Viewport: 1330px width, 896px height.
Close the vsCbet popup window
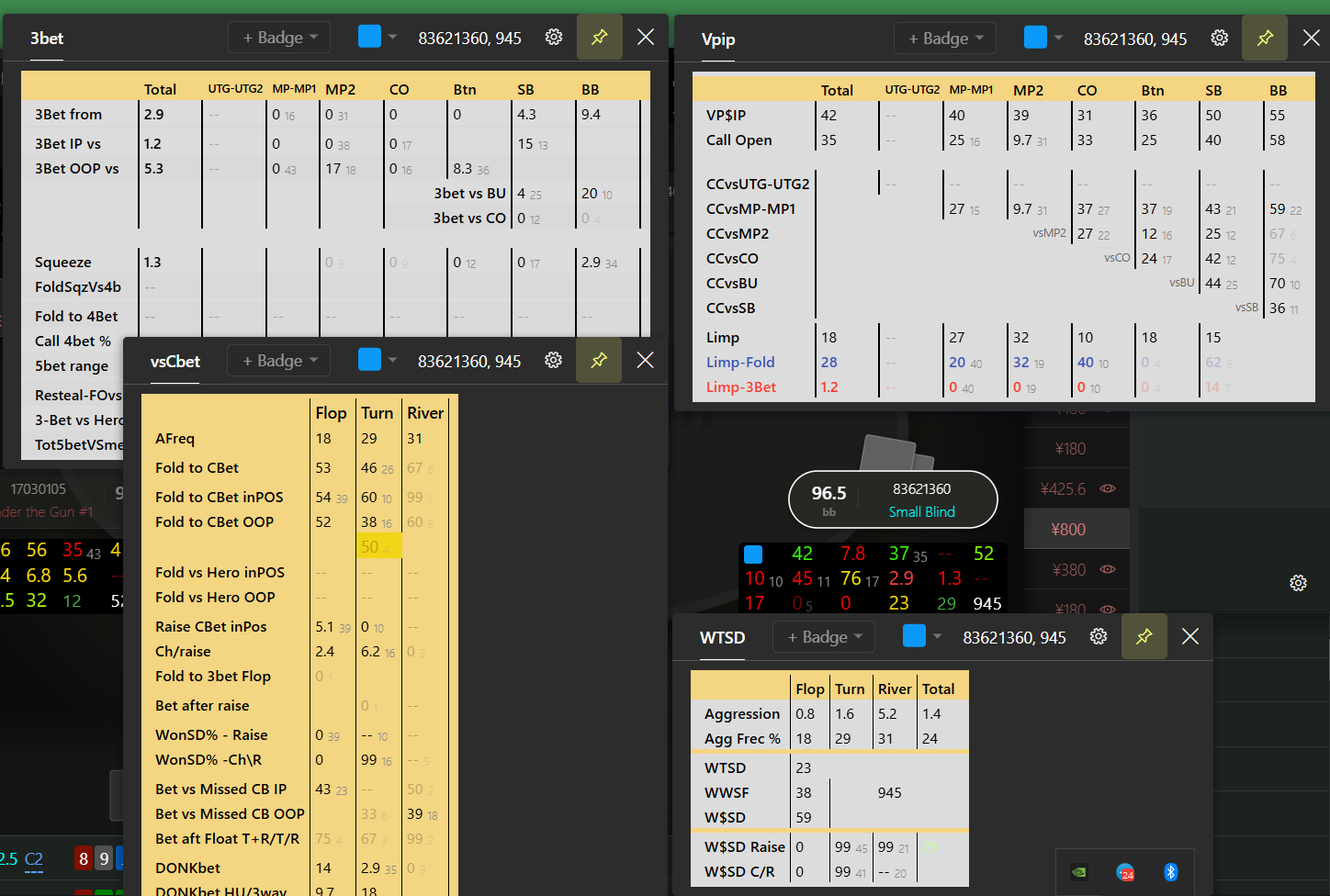pyautogui.click(x=646, y=360)
